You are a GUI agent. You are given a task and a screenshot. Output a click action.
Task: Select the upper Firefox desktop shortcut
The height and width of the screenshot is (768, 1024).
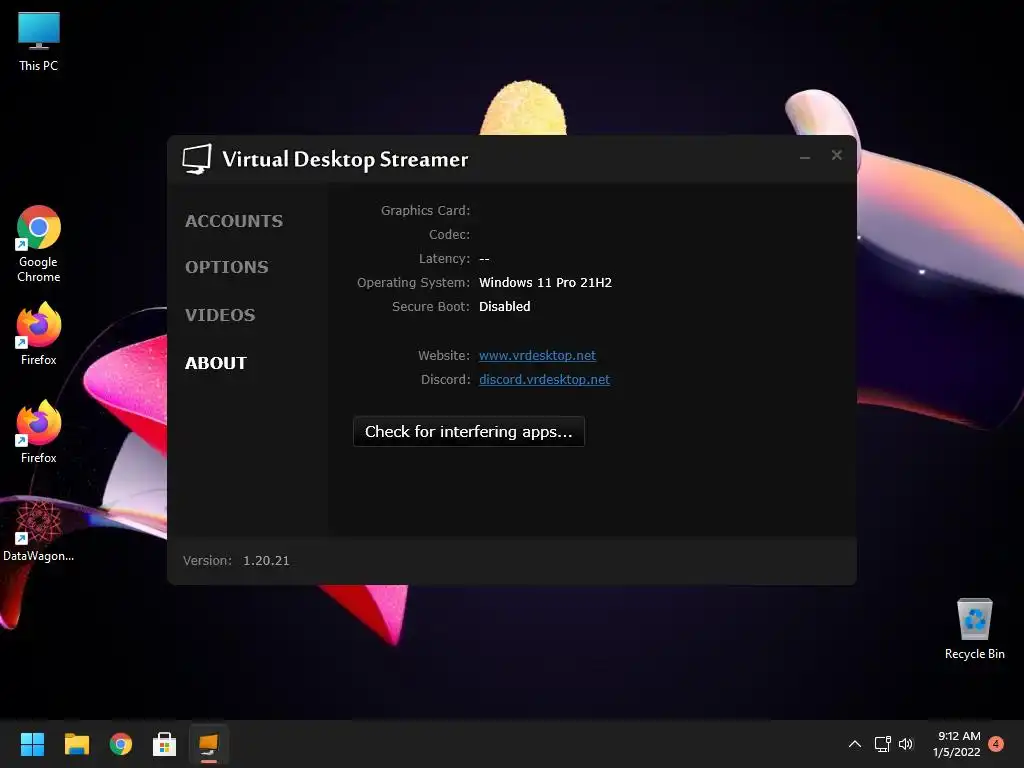point(39,334)
